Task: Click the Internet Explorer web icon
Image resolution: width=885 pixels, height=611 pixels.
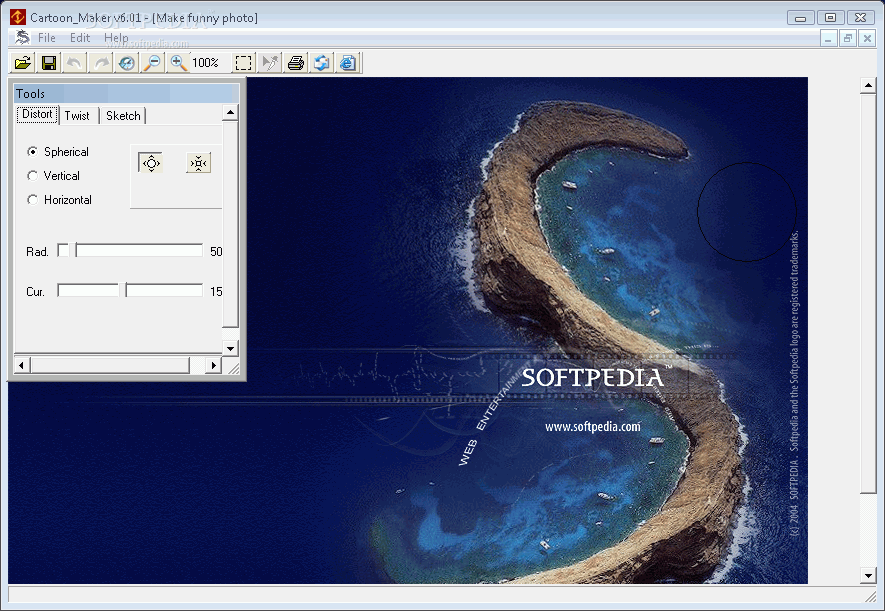Action: 348,63
